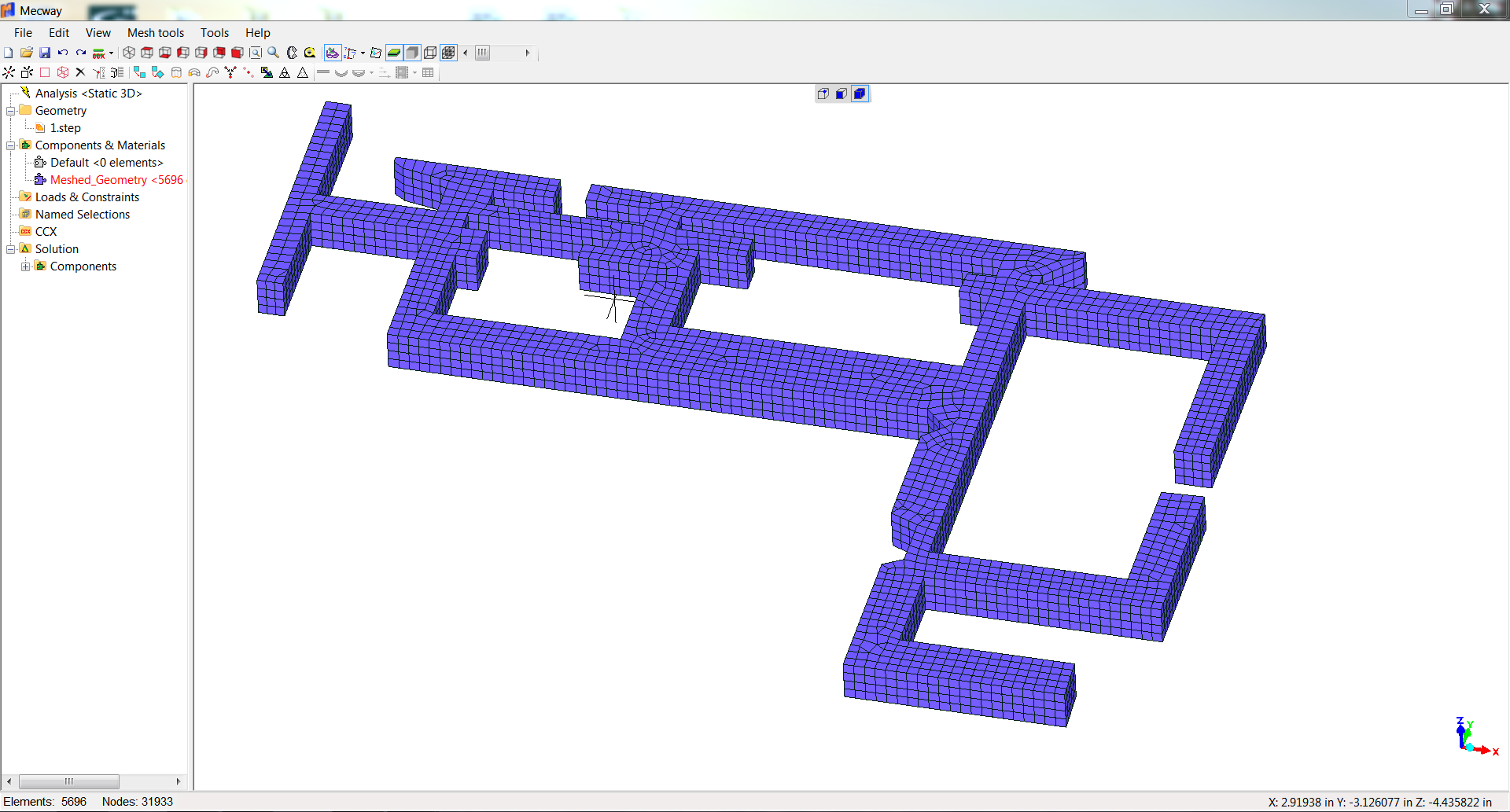Click the plain triangle mesh icon
The height and width of the screenshot is (812, 1510).
[303, 72]
